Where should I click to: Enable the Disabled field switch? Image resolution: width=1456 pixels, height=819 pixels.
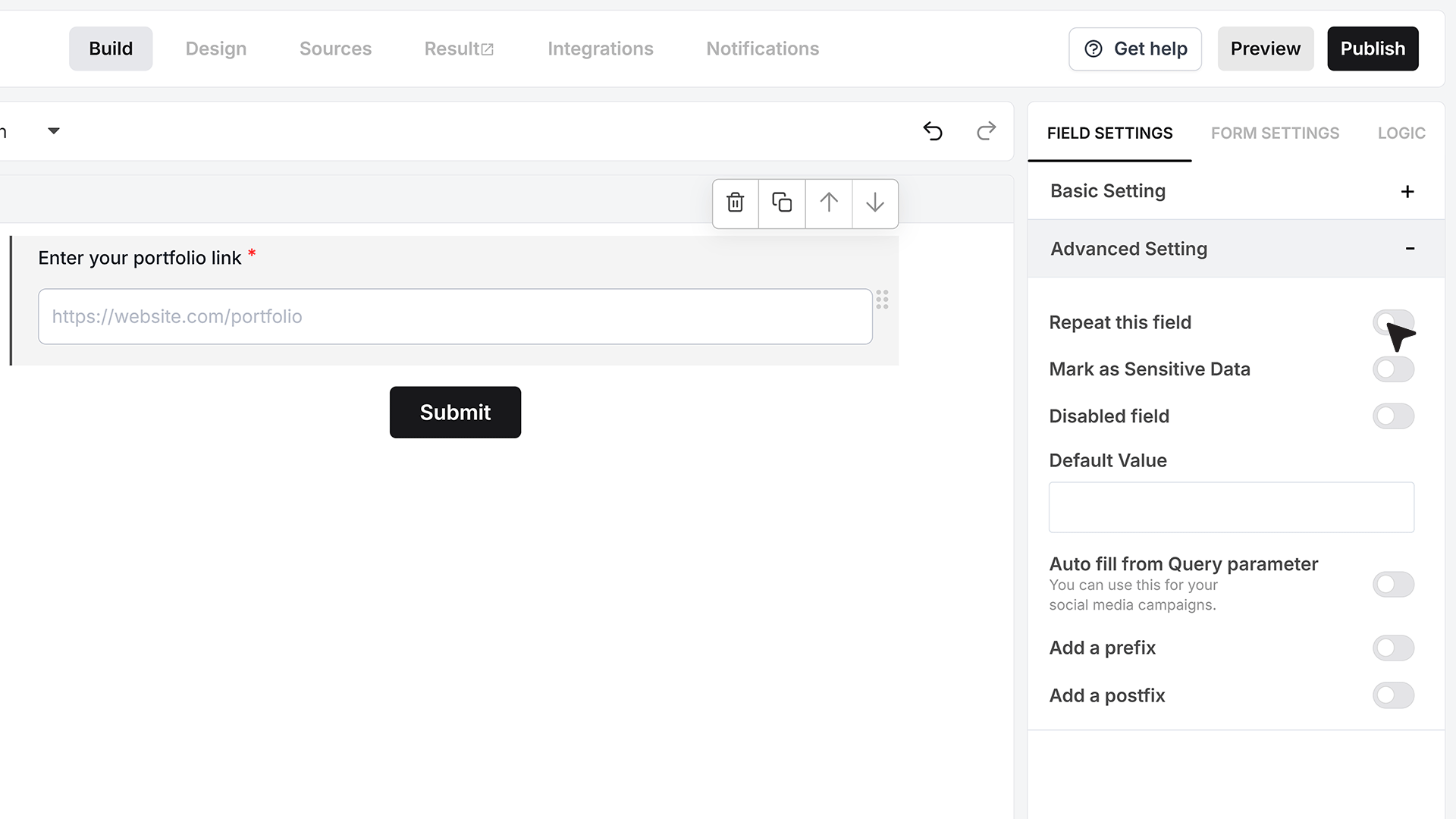point(1393,416)
